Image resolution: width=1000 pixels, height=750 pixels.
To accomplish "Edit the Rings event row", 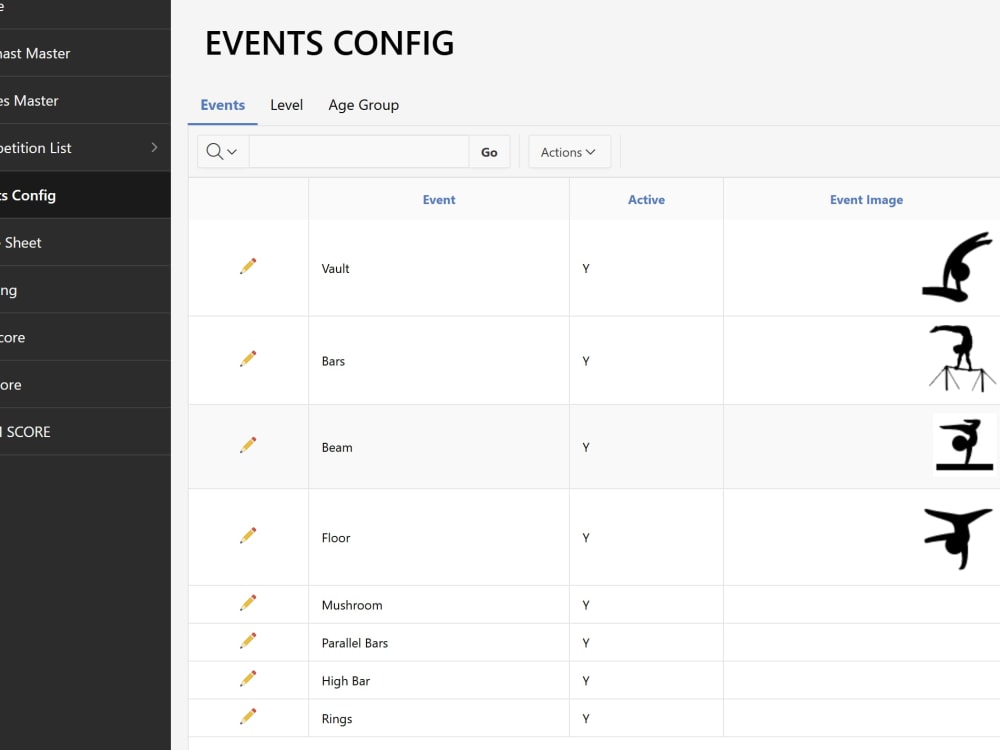I will coord(248,717).
